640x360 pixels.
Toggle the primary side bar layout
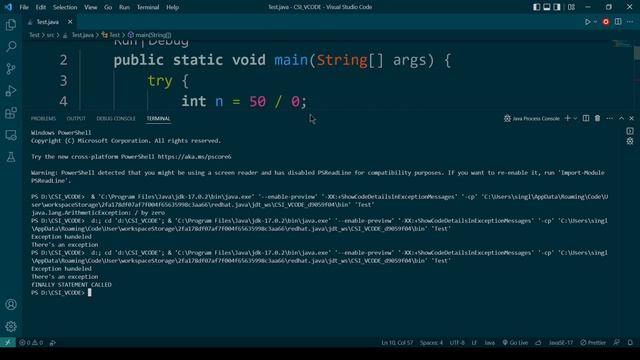point(536,7)
